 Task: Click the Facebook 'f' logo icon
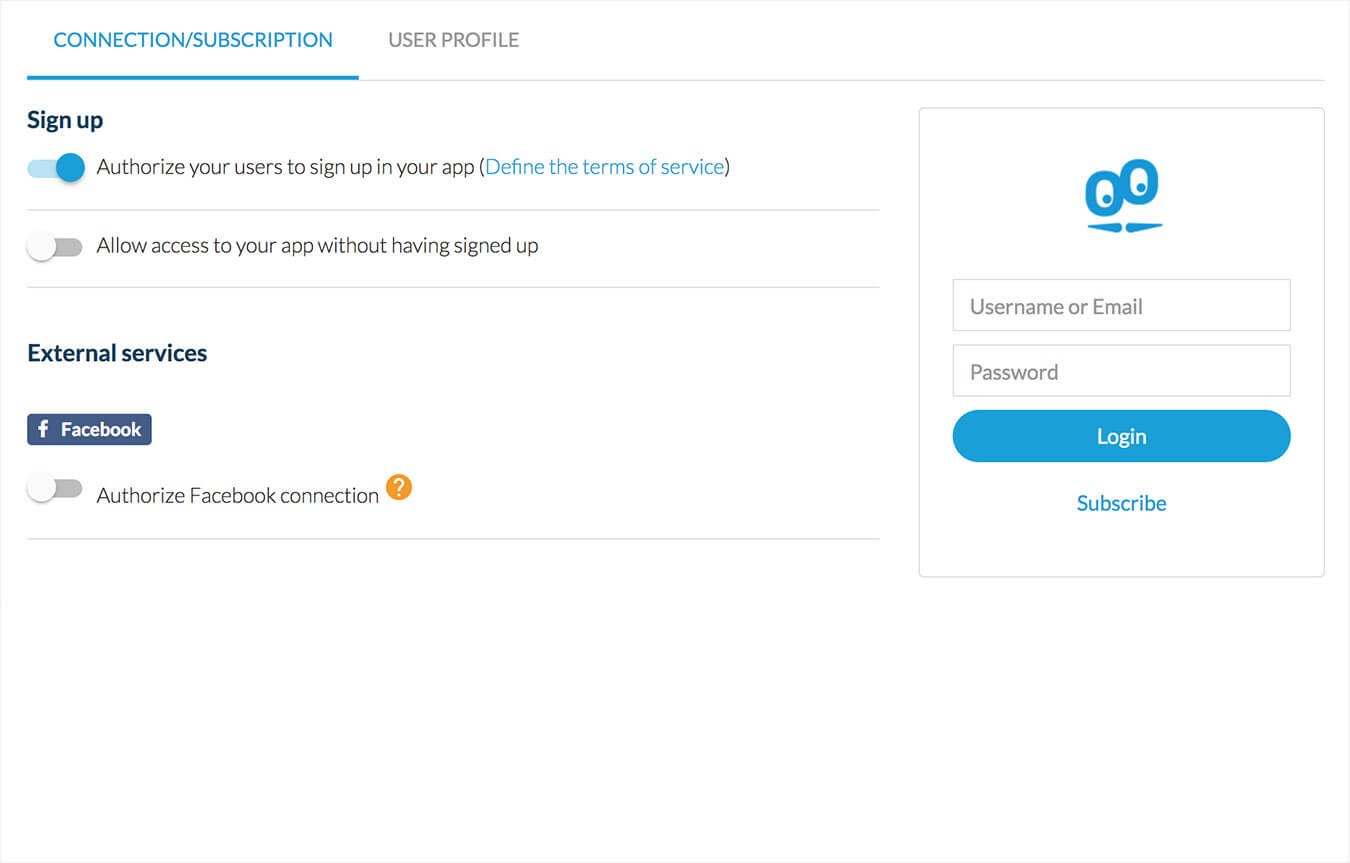(43, 429)
